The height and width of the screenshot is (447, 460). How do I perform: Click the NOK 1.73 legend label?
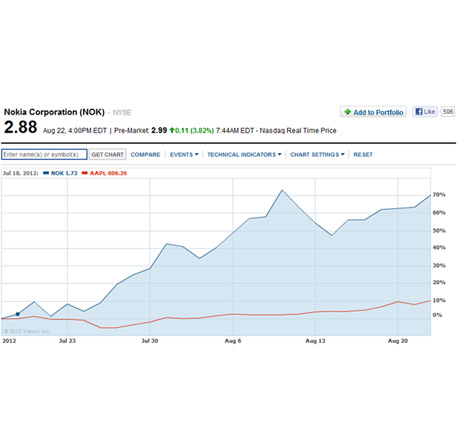pos(64,173)
